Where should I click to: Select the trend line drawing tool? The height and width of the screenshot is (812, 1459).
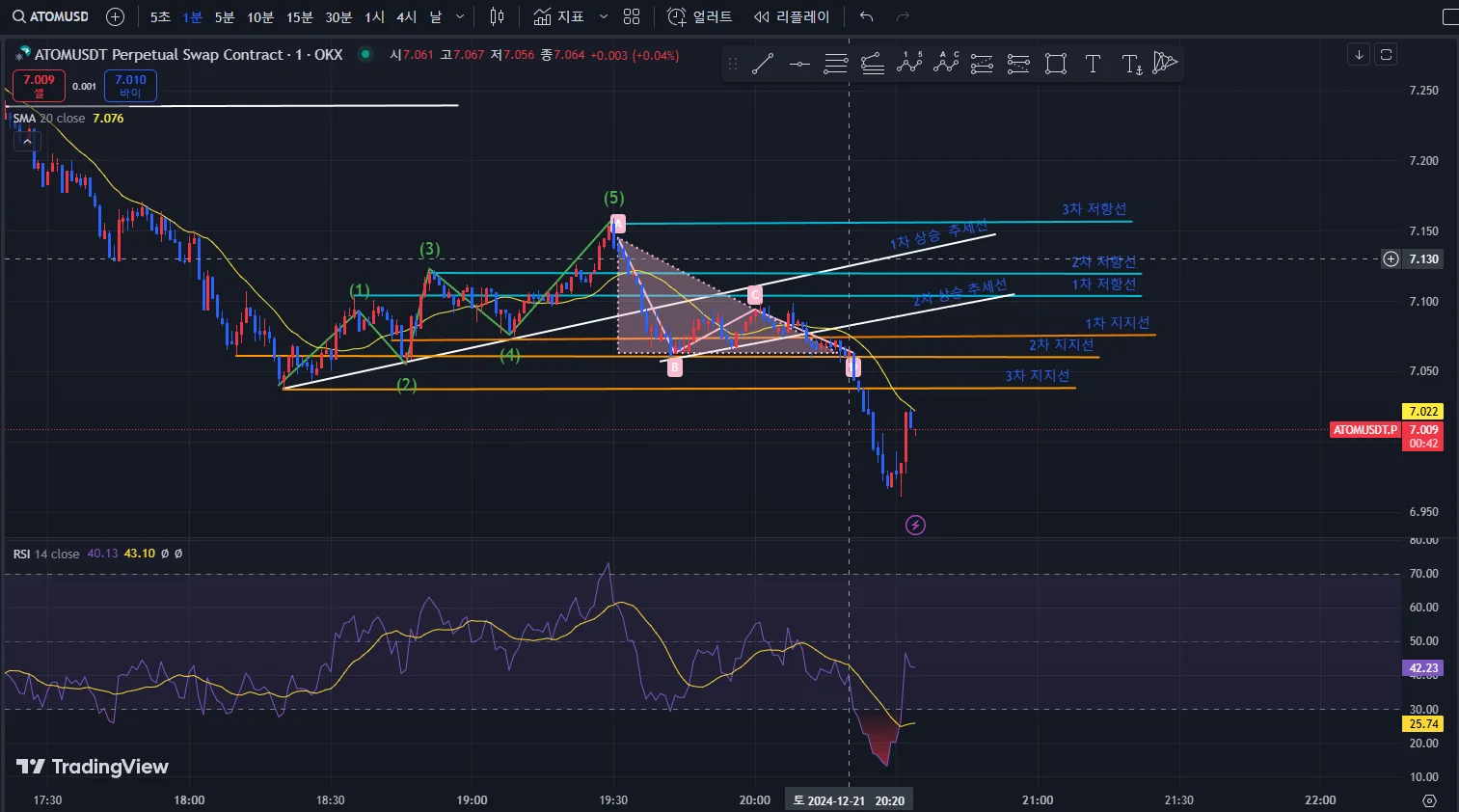point(763,64)
